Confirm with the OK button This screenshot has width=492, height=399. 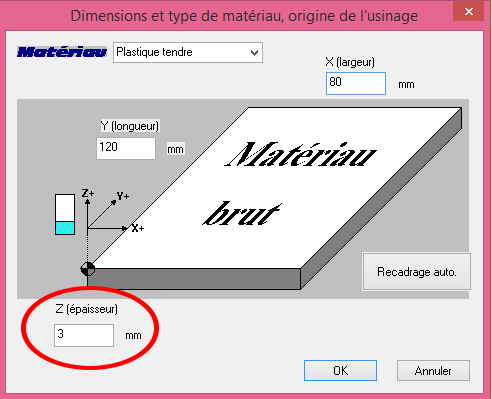340,370
